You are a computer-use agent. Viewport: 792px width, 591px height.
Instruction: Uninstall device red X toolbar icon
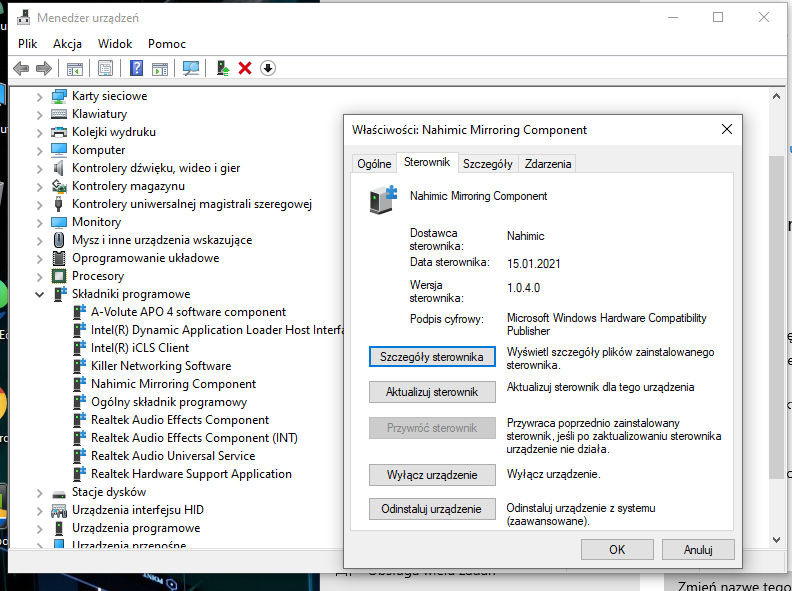(245, 68)
